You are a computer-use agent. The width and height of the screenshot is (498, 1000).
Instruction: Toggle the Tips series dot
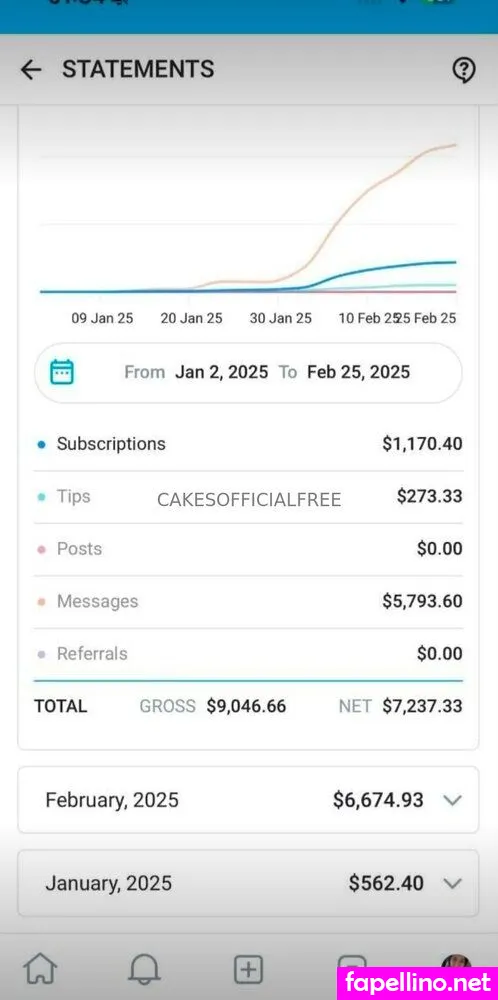[x=41, y=497]
